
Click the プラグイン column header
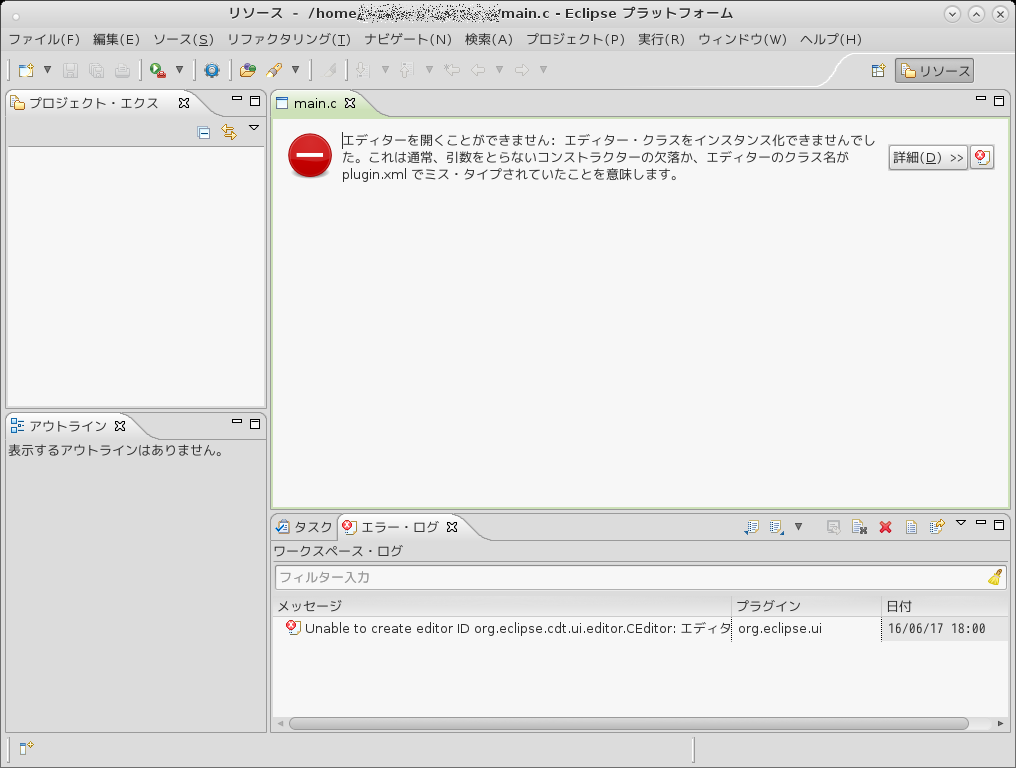pos(807,606)
